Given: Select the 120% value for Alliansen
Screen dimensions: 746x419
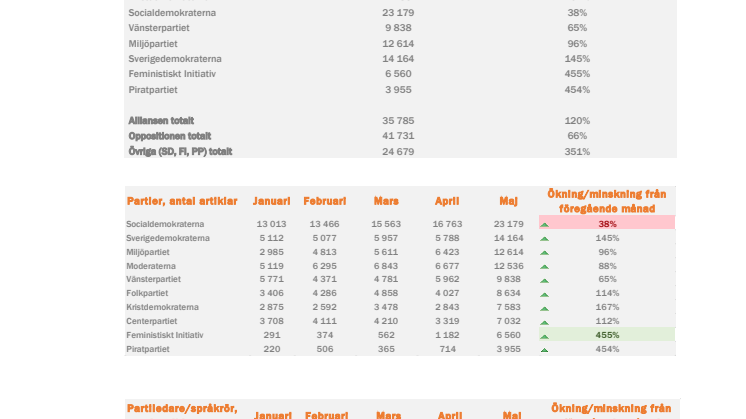Looking at the screenshot, I should click(x=577, y=121).
